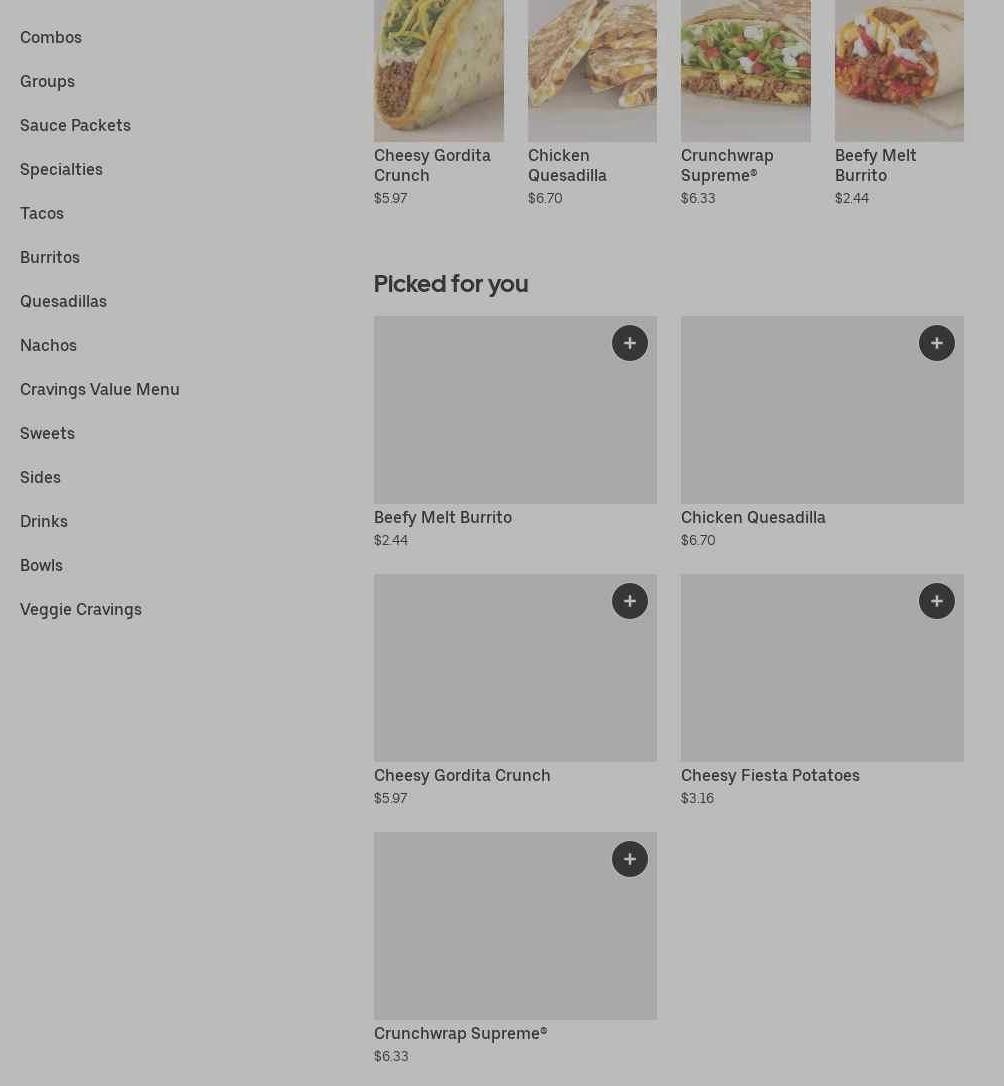Jump to Veggie Cravings category
The image size is (1004, 1086).
pyautogui.click(x=81, y=609)
